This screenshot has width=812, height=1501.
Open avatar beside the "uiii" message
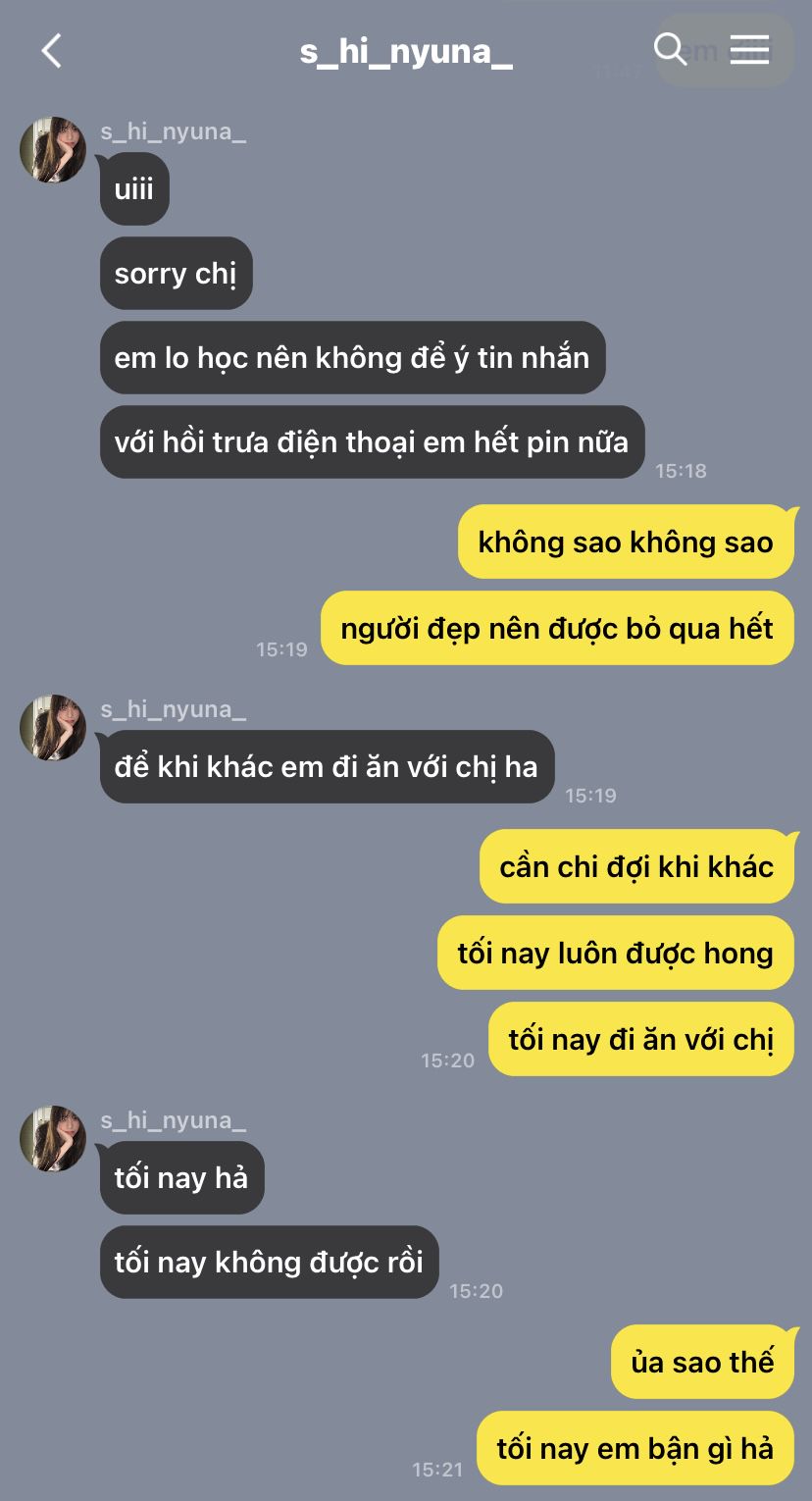(53, 150)
